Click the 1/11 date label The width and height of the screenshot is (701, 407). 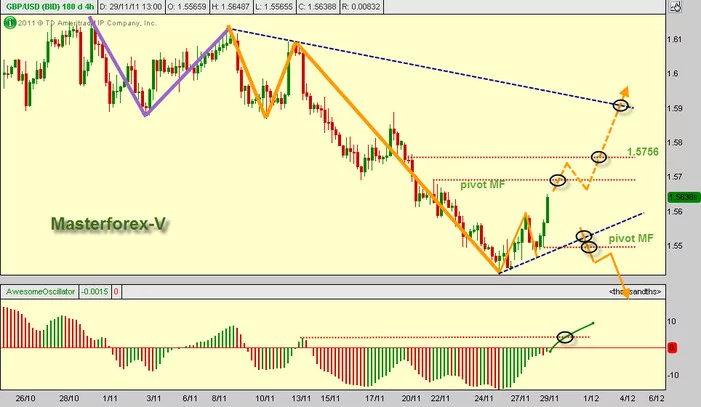[110, 398]
